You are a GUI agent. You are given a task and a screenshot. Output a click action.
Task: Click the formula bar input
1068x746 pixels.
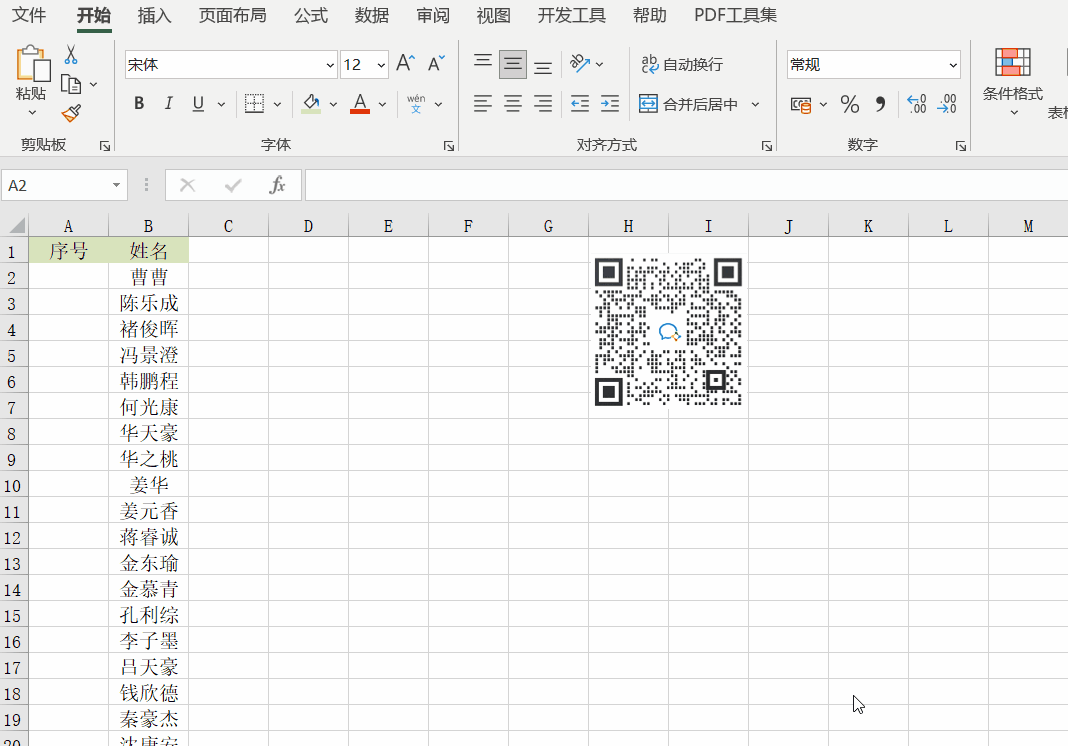pyautogui.click(x=687, y=185)
